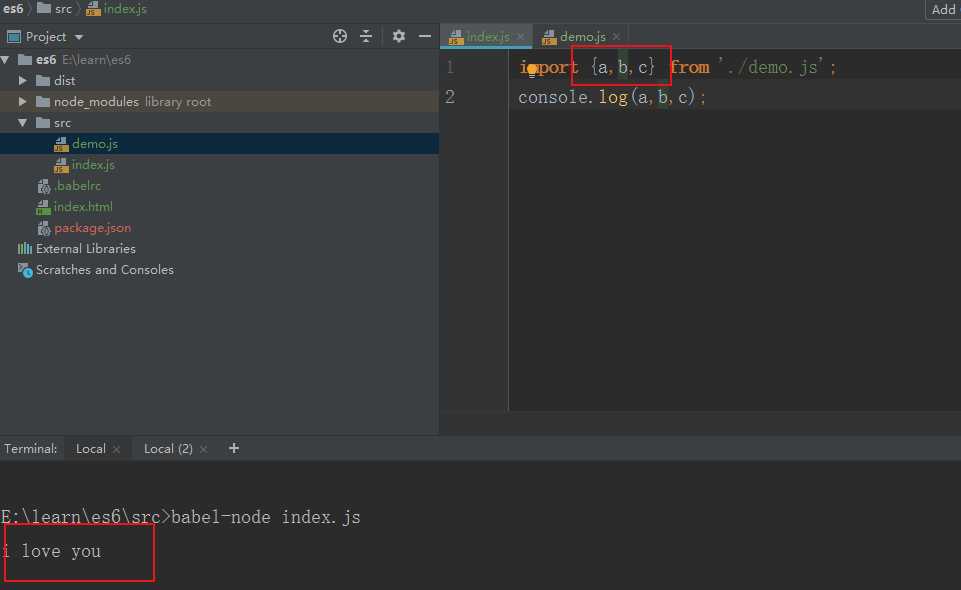Close the Local terminal tab

click(x=116, y=450)
